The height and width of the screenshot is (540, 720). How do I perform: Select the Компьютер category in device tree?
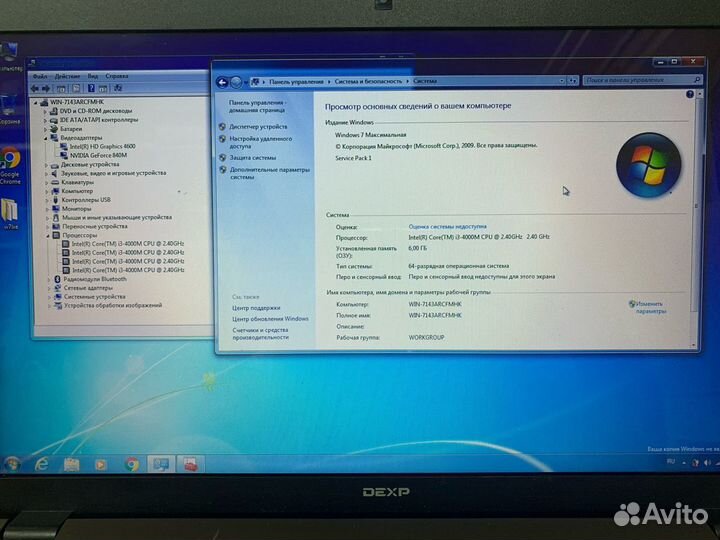click(77, 191)
